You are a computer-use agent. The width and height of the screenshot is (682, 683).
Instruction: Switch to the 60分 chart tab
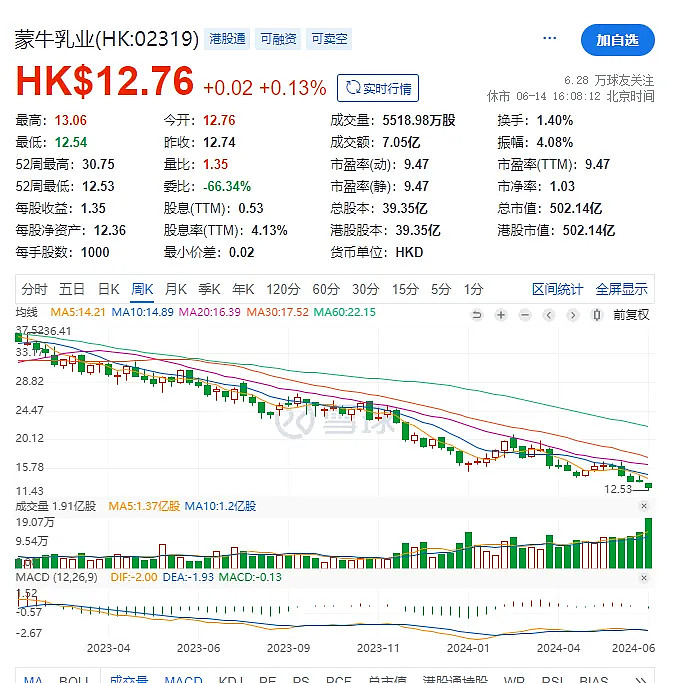326,289
